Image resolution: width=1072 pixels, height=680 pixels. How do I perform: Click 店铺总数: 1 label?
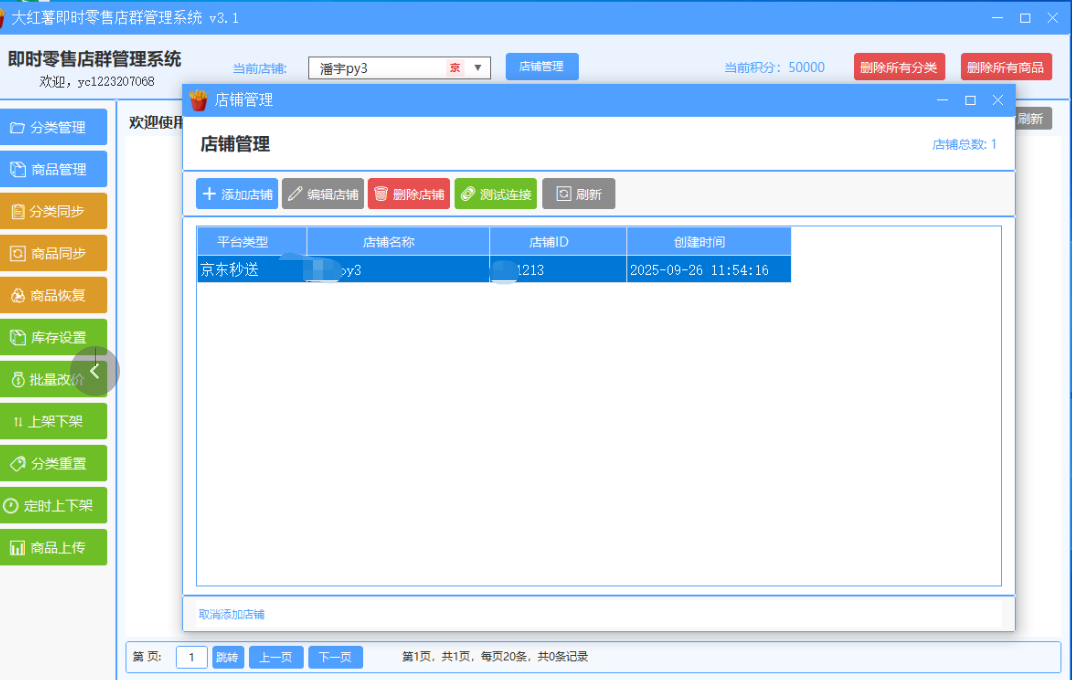964,144
